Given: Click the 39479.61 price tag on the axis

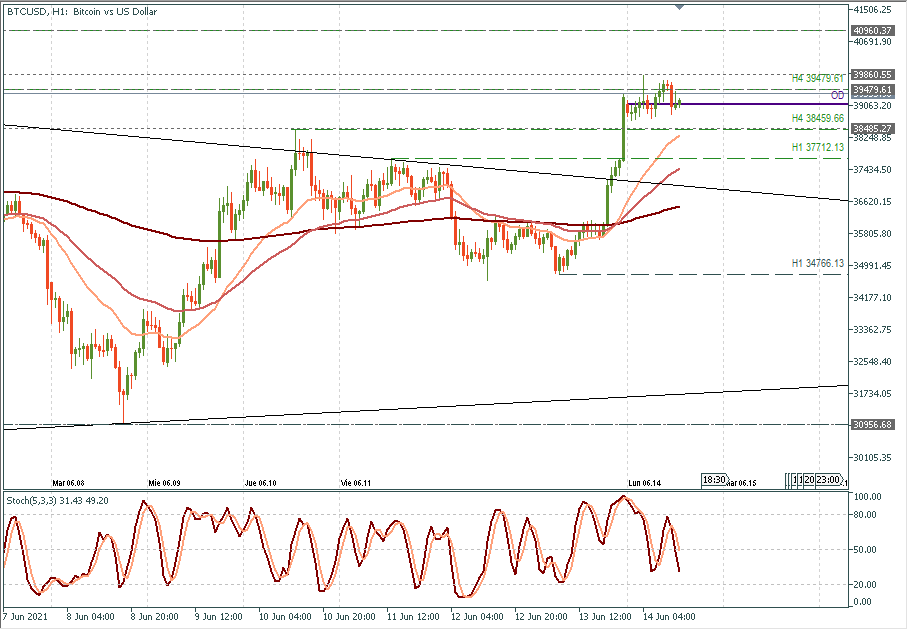Looking at the screenshot, I should (872, 90).
